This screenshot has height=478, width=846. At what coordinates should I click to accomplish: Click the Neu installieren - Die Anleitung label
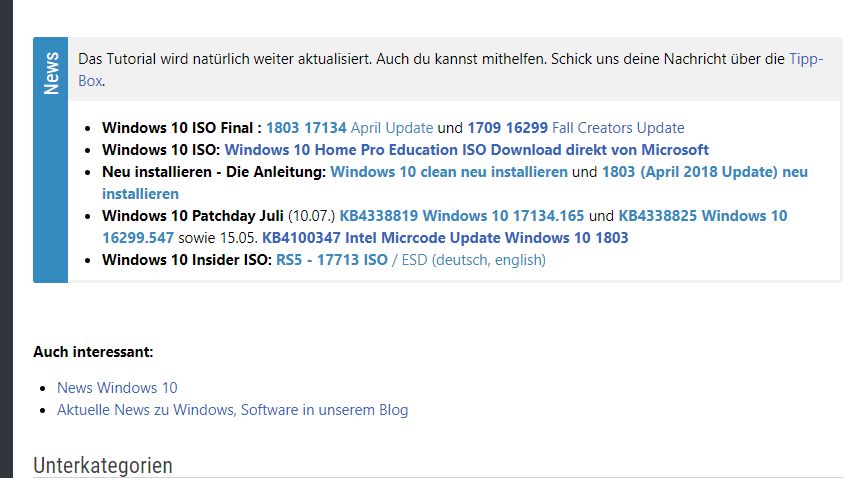[x=214, y=172]
